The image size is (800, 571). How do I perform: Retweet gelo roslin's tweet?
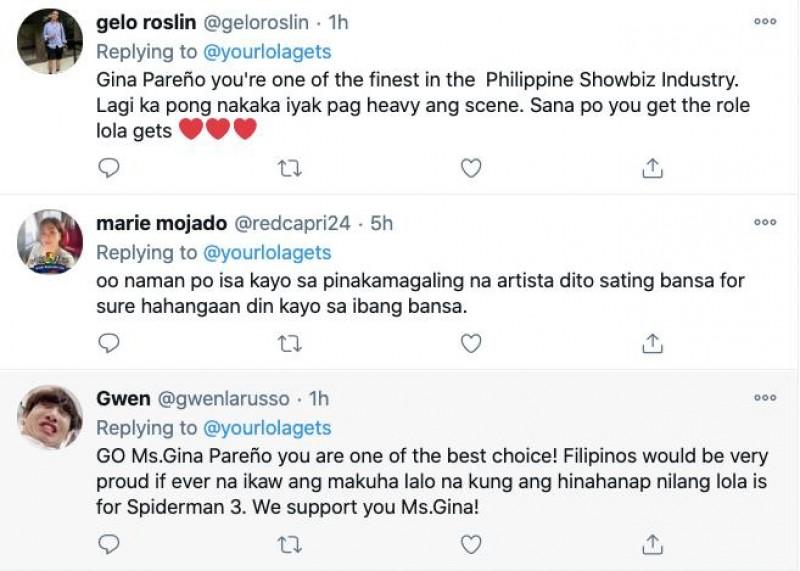(x=290, y=169)
